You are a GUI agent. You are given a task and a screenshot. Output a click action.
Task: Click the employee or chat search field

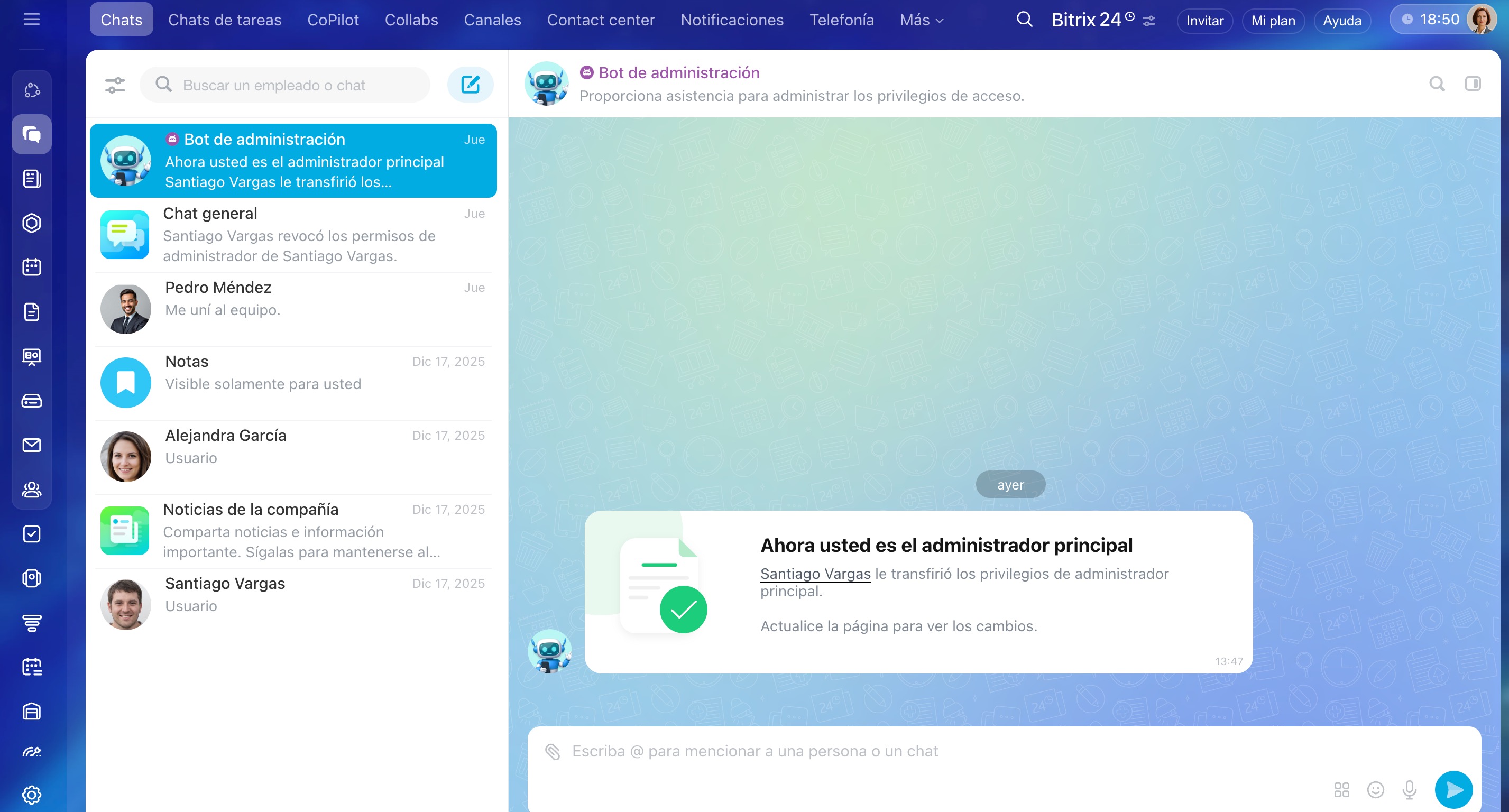(286, 86)
